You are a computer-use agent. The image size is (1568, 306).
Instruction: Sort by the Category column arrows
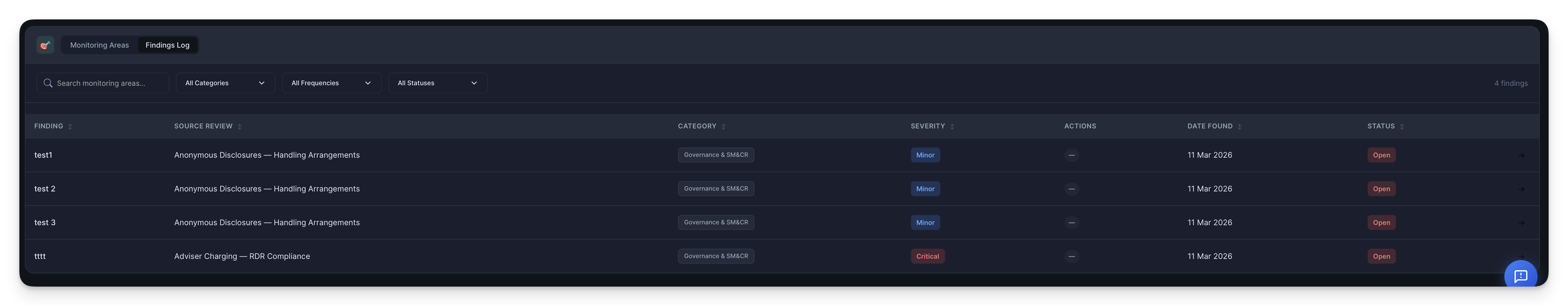click(723, 127)
